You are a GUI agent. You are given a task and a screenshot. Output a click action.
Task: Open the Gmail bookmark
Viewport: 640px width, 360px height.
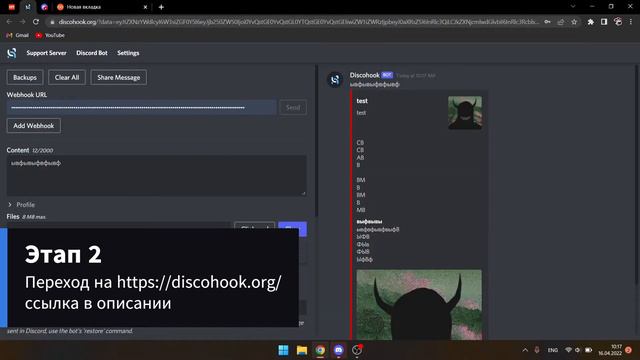18,35
